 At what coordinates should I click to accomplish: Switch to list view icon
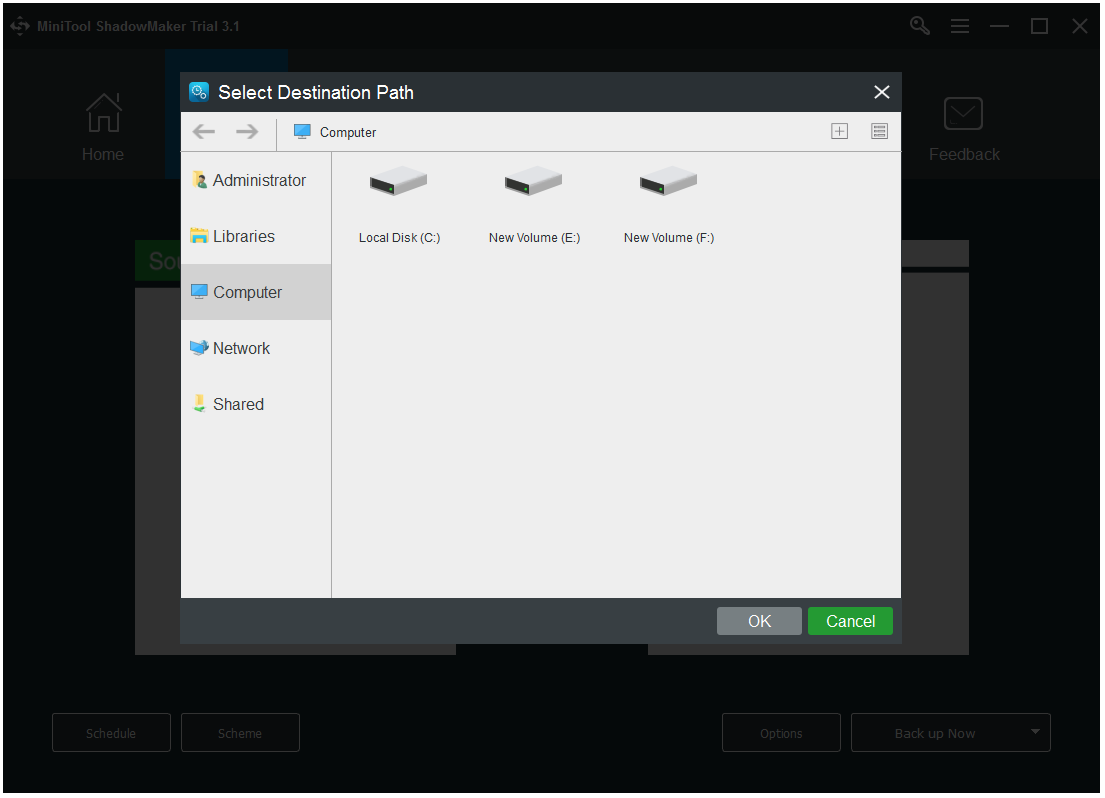(879, 131)
